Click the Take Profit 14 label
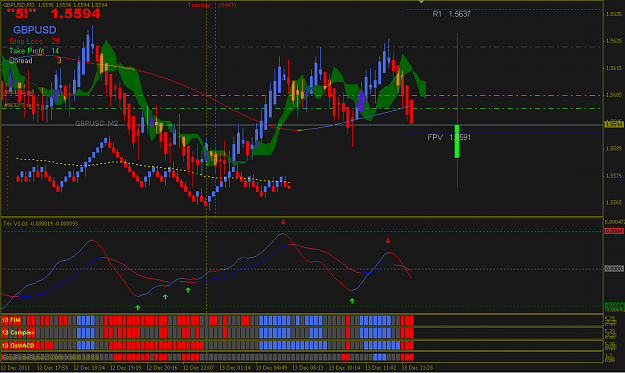The height and width of the screenshot is (373, 625). pyautogui.click(x=34, y=51)
